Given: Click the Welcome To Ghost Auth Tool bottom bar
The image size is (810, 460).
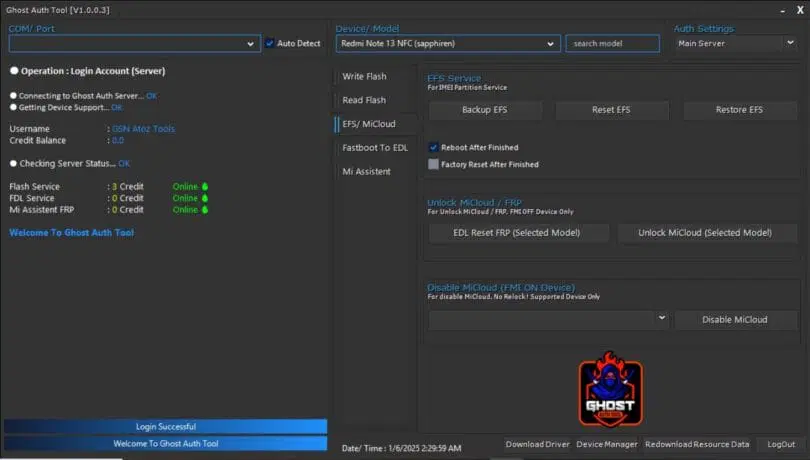Looking at the screenshot, I should pyautogui.click(x=165, y=443).
